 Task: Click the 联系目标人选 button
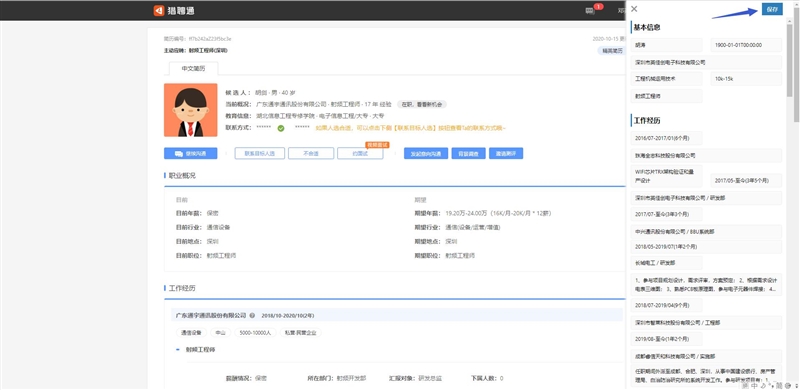tap(260, 153)
